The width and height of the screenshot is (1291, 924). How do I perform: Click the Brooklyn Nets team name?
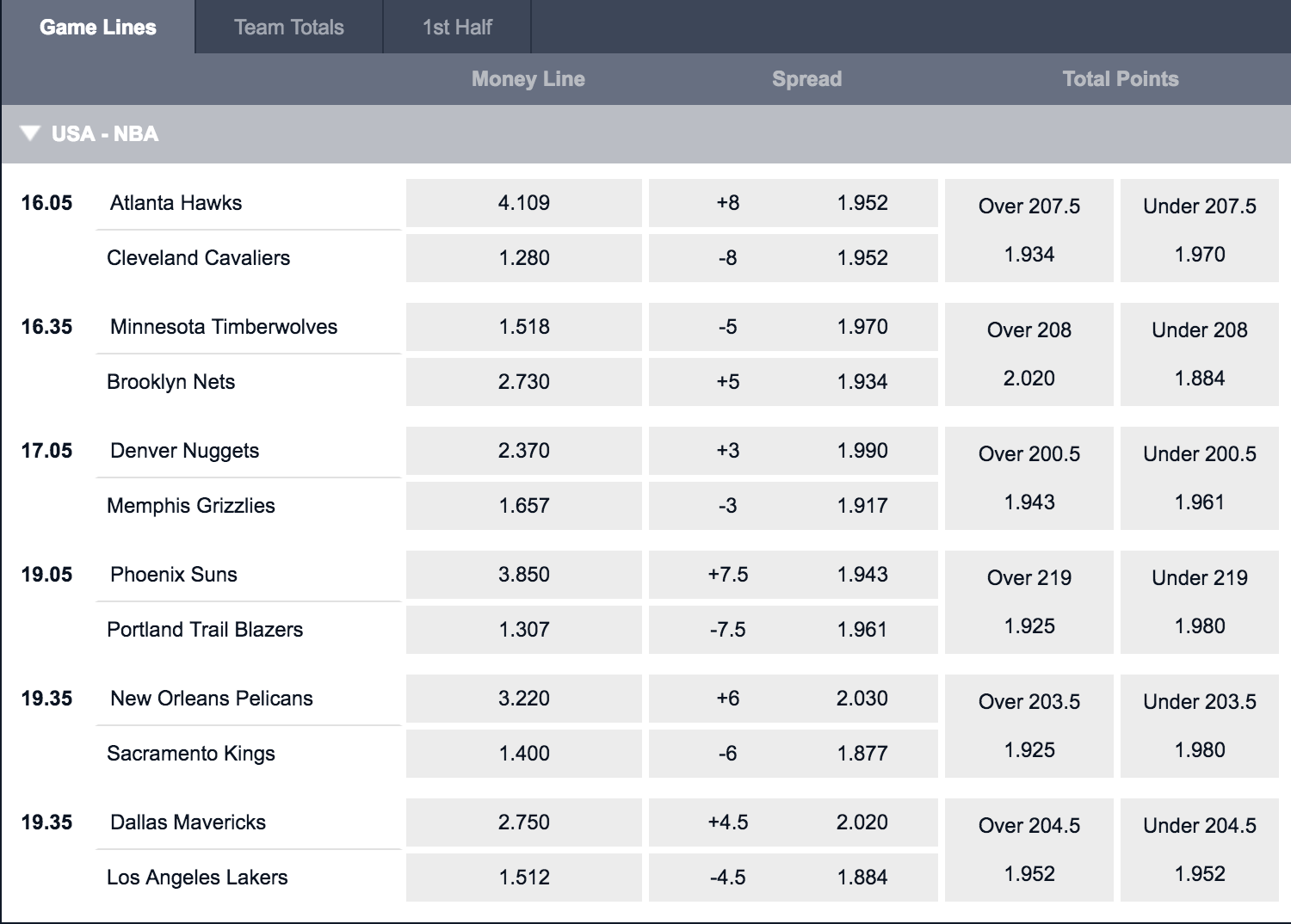coord(171,382)
